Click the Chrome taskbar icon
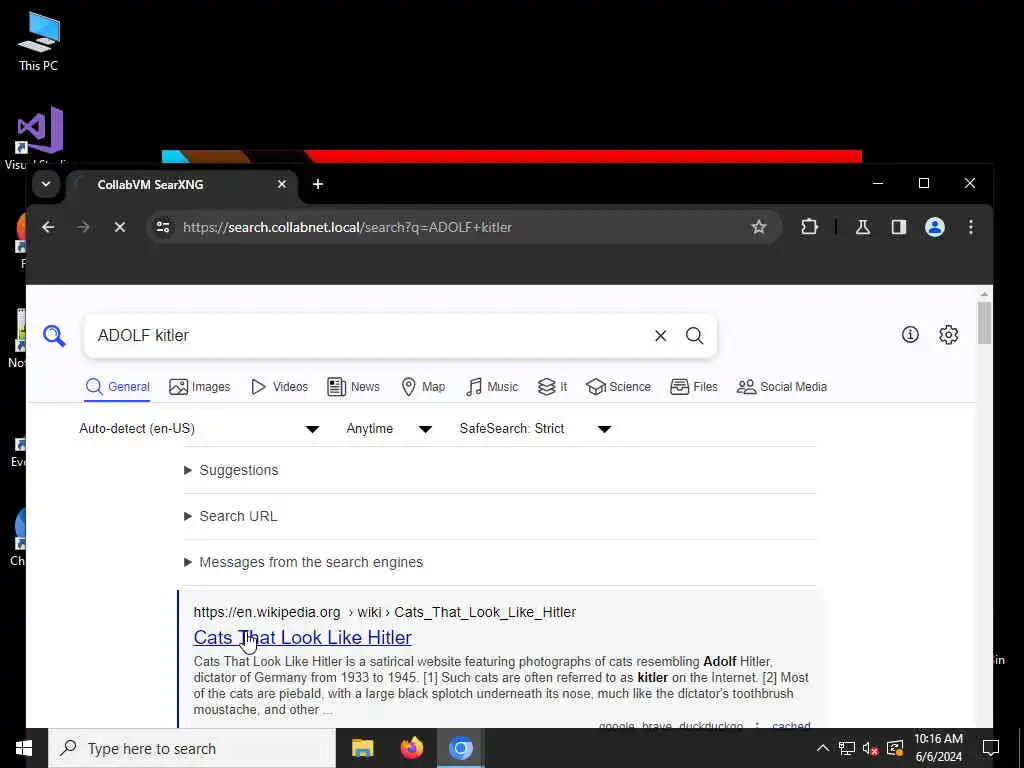 click(460, 748)
